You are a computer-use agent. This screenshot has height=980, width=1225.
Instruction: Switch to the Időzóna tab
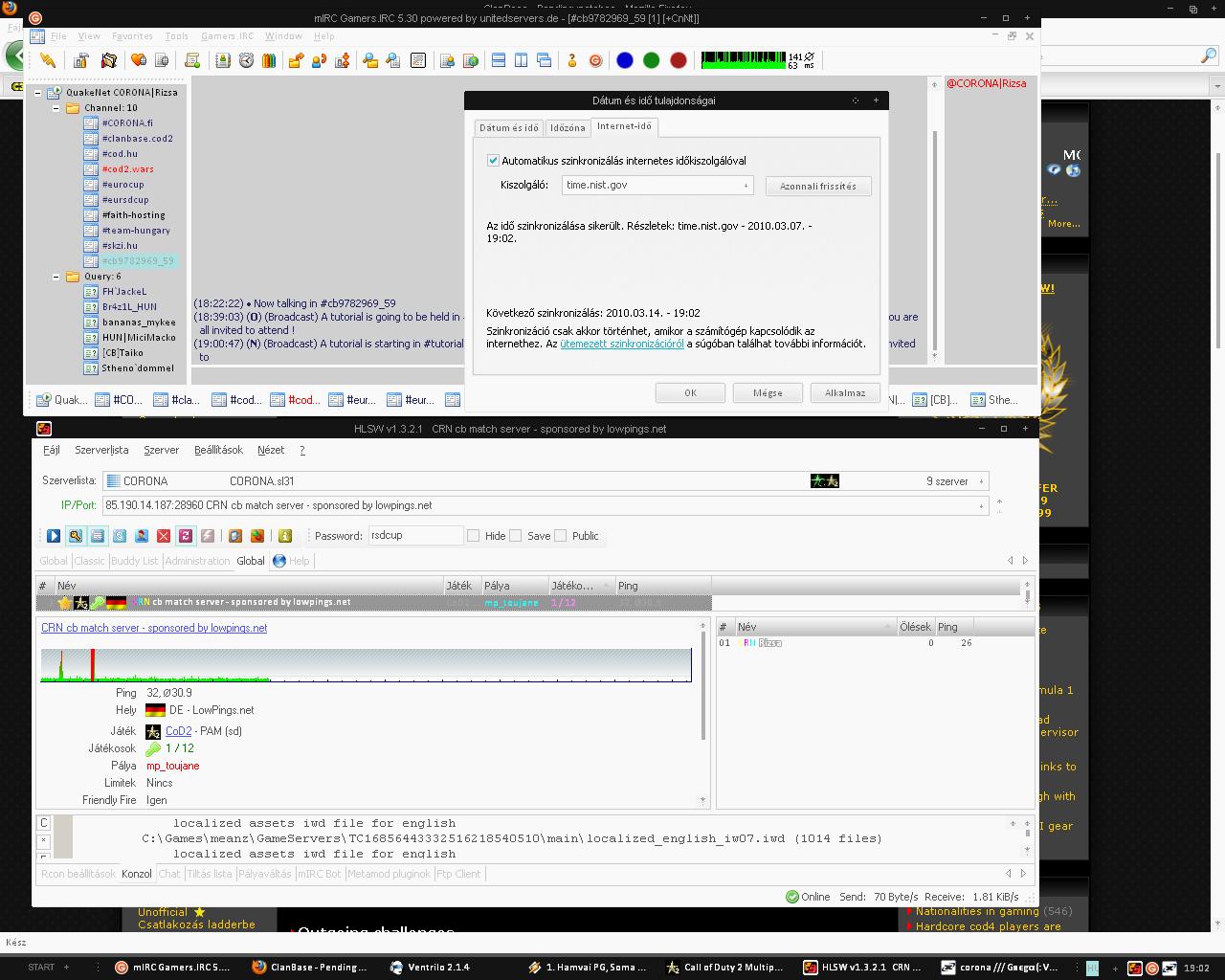[567, 127]
